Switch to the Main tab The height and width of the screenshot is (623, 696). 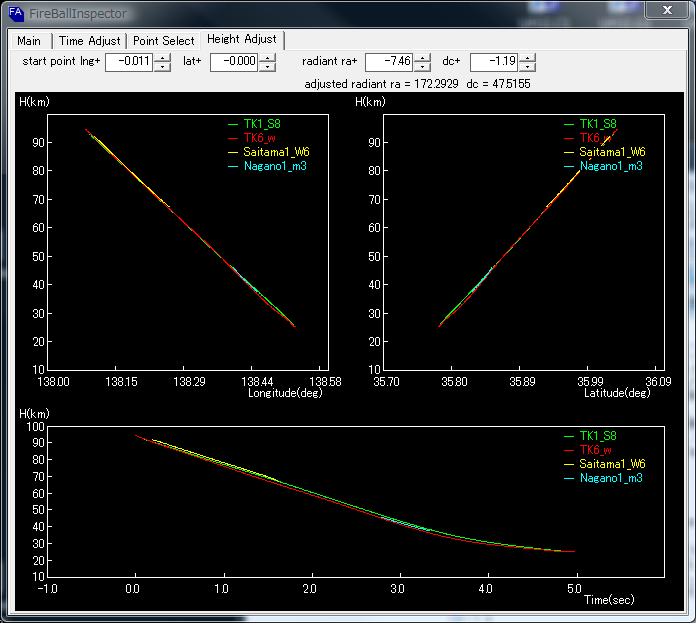click(x=29, y=41)
